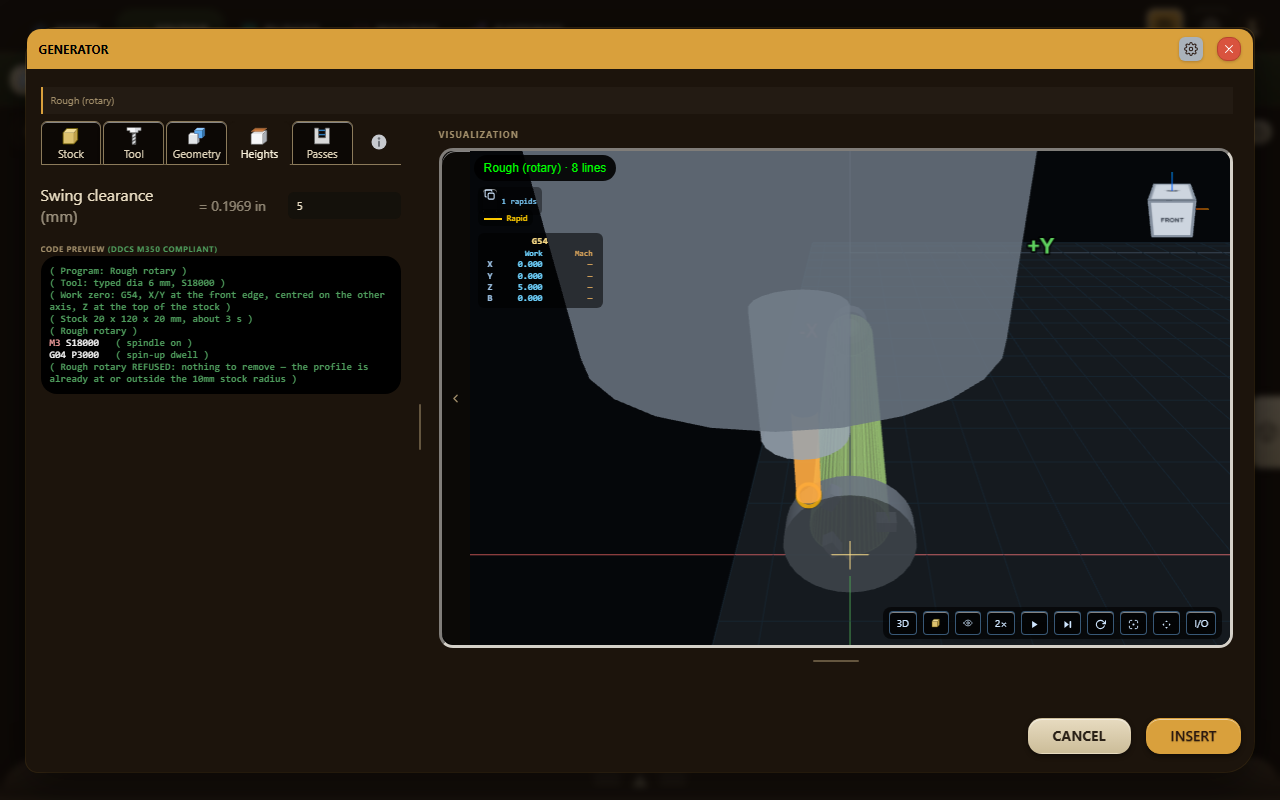The image size is (1280, 800).
Task: Click the +Y axis label in viewport
Action: coord(1041,246)
